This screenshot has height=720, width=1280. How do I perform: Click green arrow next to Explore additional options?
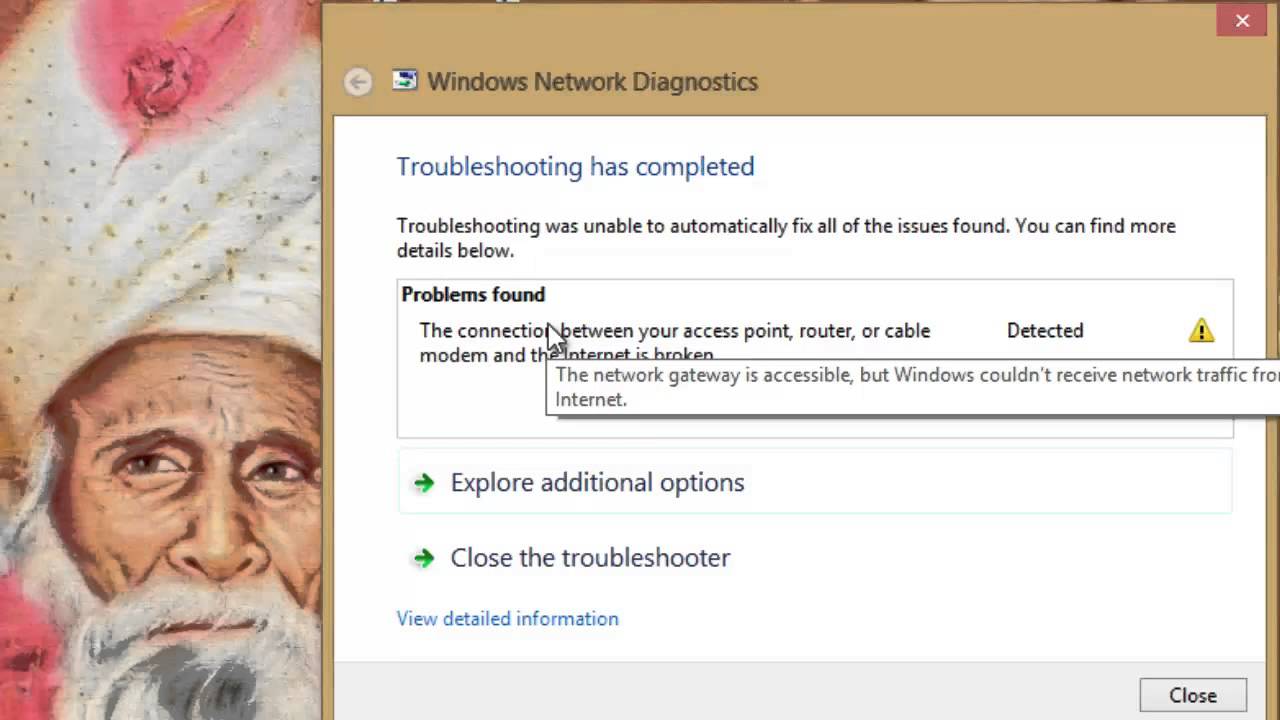click(424, 483)
